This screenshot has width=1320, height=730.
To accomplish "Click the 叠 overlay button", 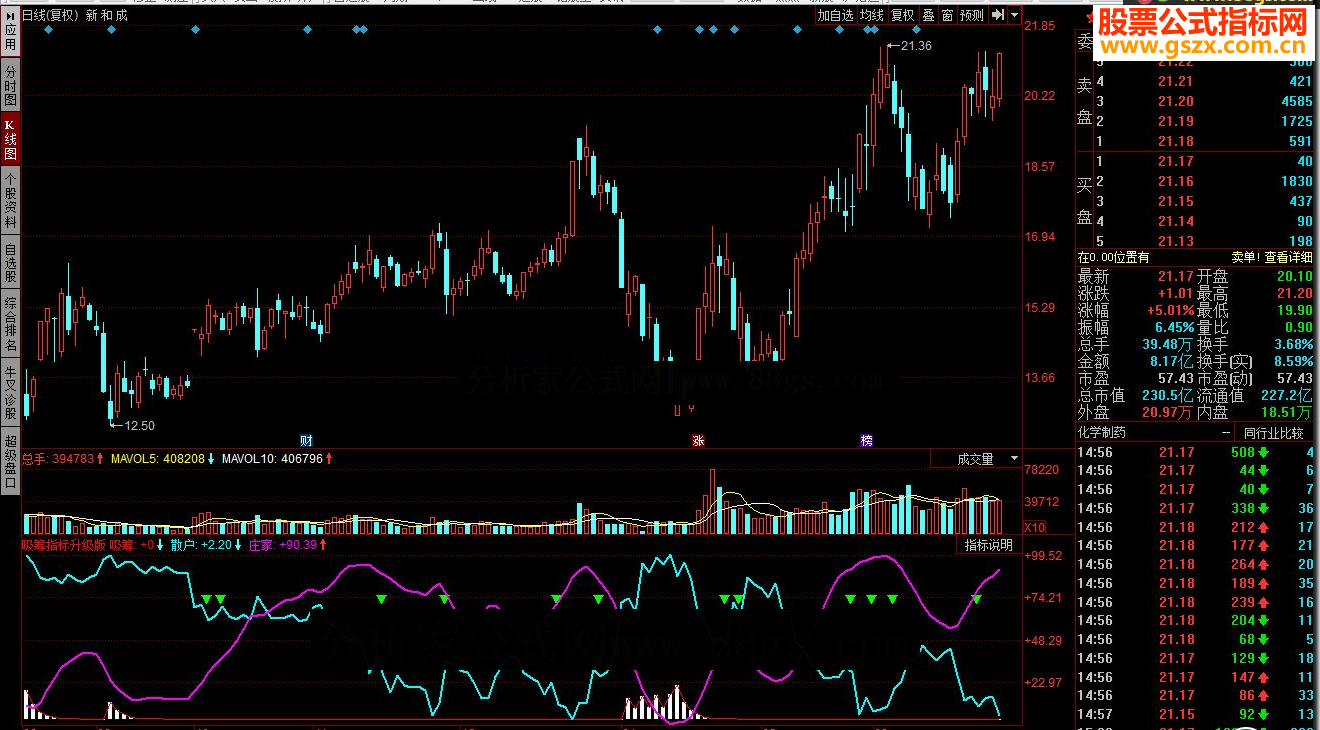I will [928, 15].
